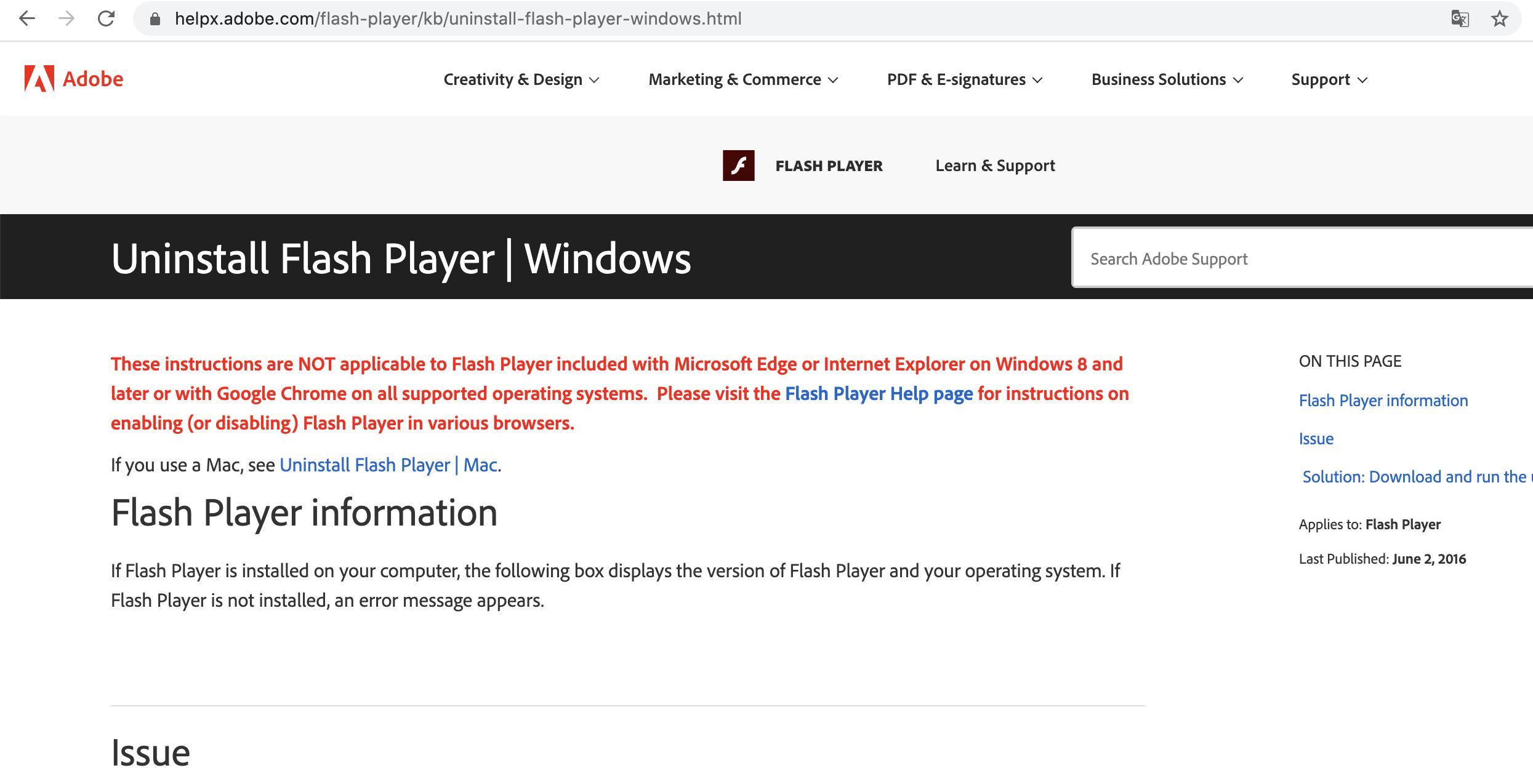The height and width of the screenshot is (784, 1533).
Task: Click the Flash Player product icon
Action: (738, 165)
